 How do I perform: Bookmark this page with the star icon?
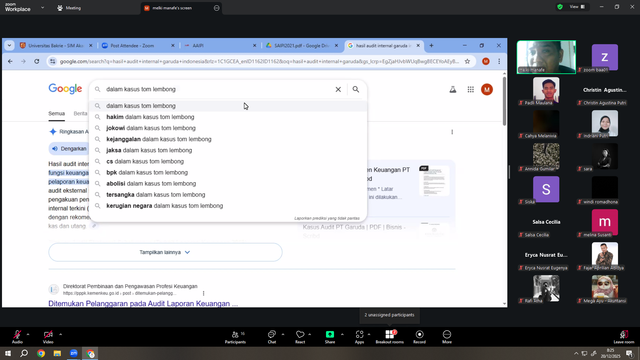pyautogui.click(x=467, y=61)
